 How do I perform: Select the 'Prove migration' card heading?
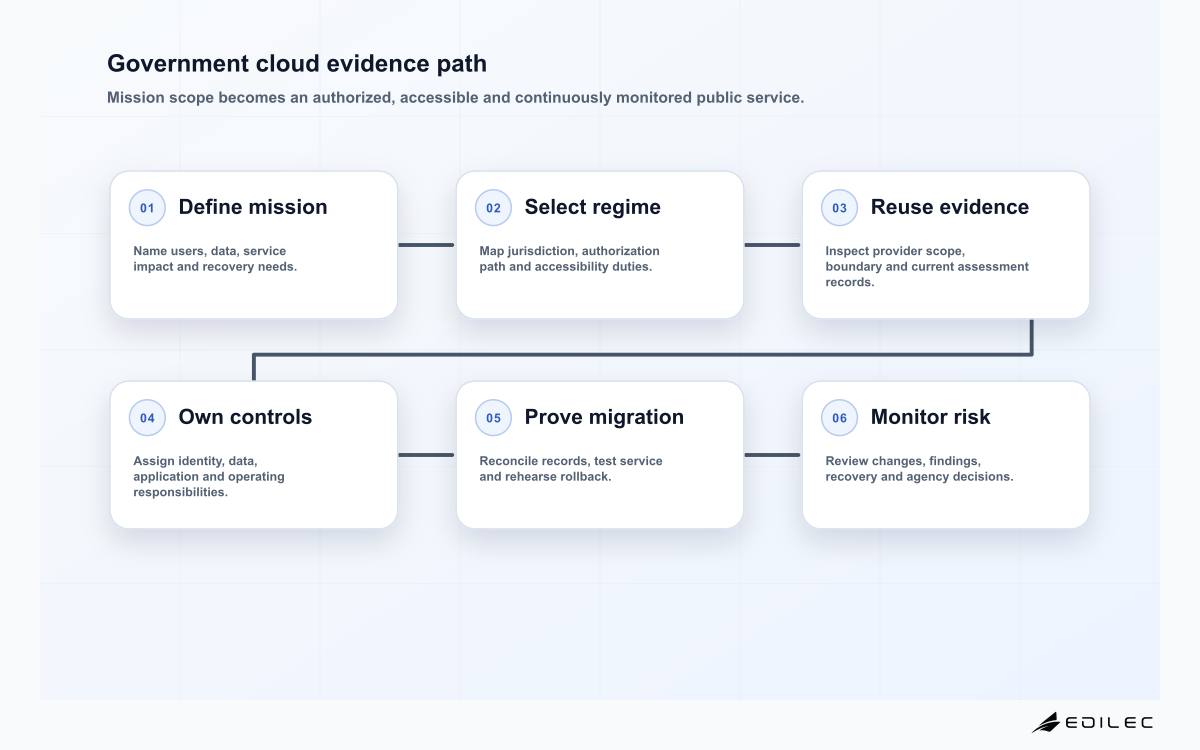[604, 417]
